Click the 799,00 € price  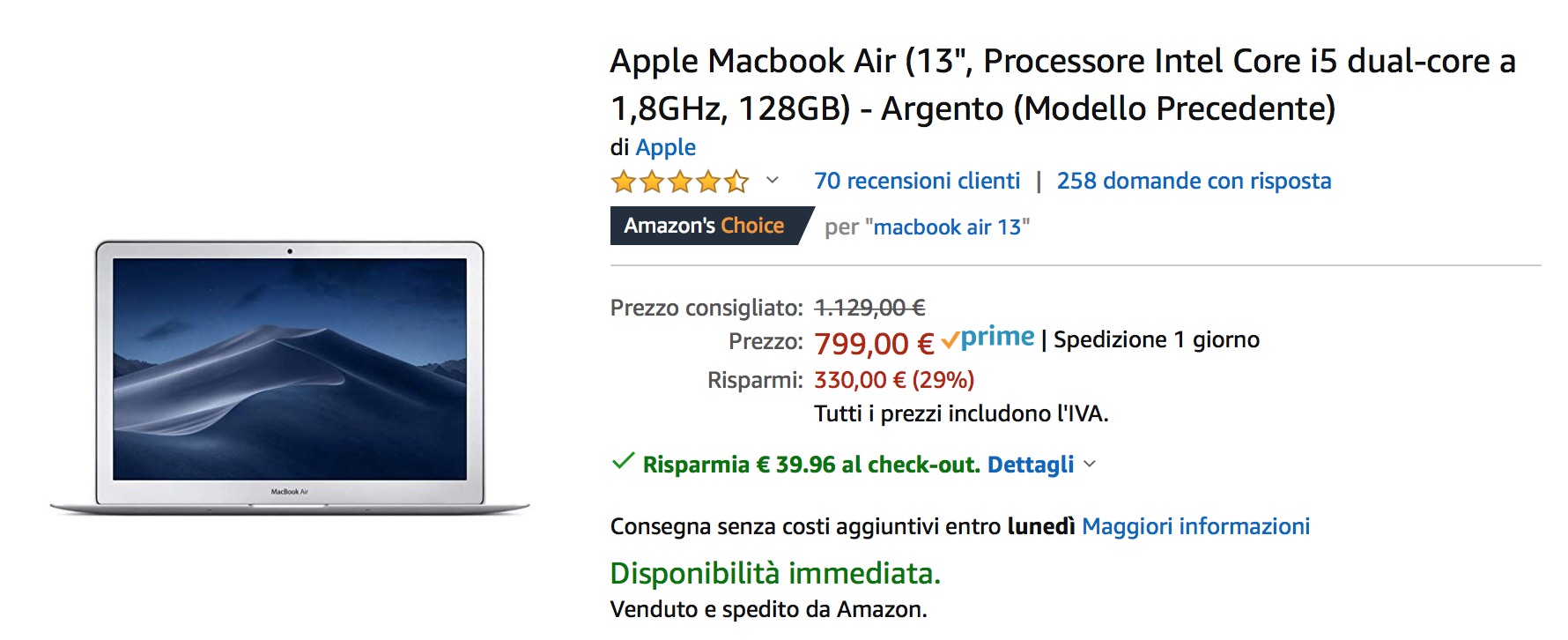(x=873, y=343)
